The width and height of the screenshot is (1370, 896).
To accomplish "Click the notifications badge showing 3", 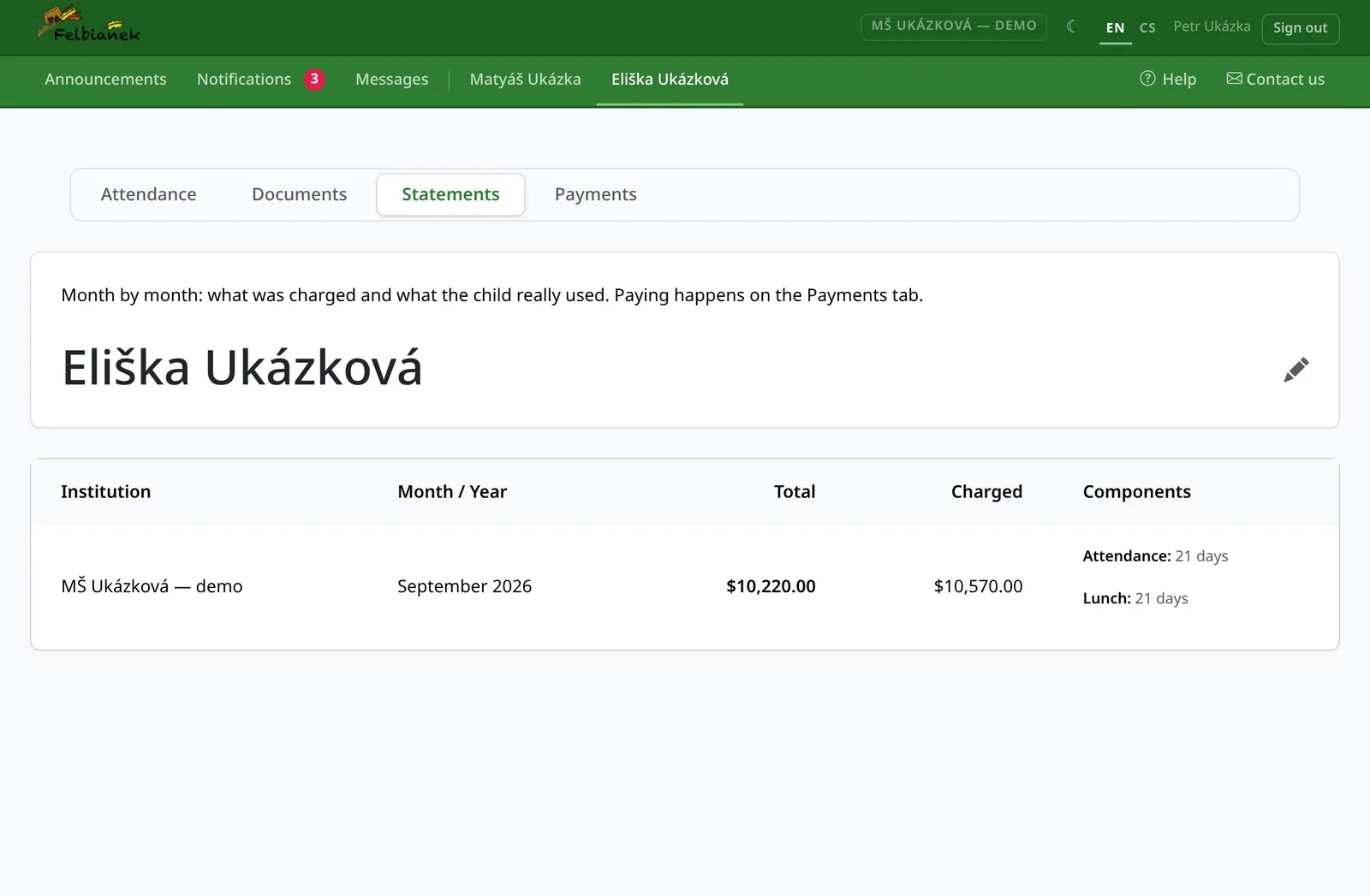I will tap(314, 79).
